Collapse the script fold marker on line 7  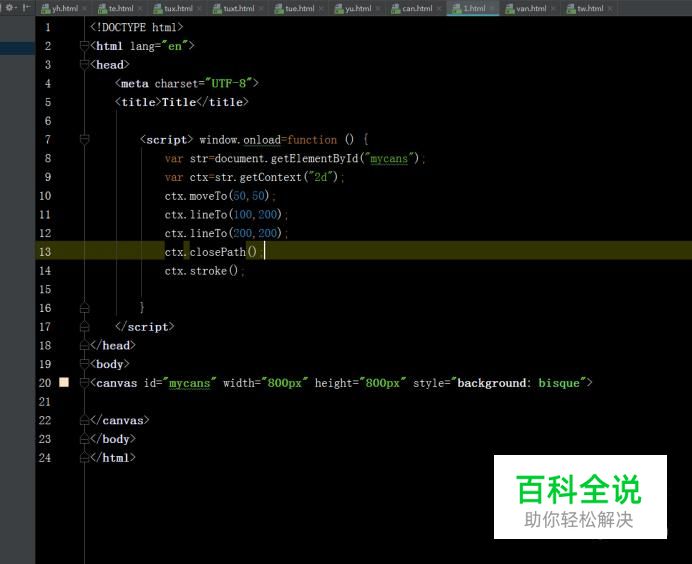click(84, 139)
